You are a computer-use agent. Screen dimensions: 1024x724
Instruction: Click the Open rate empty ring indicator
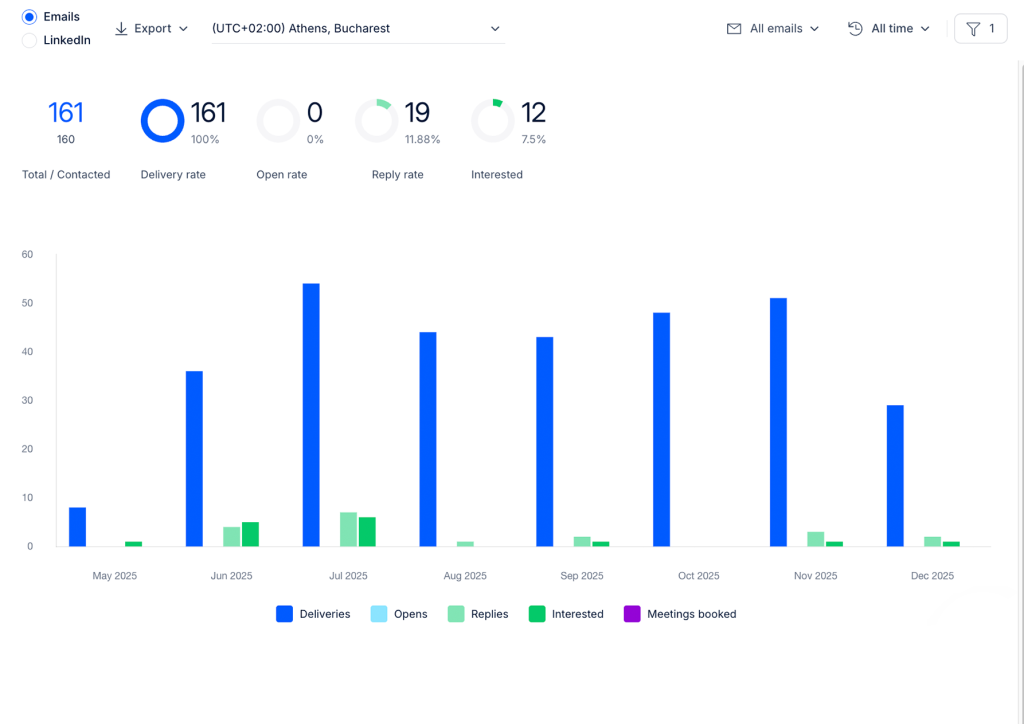(x=278, y=121)
